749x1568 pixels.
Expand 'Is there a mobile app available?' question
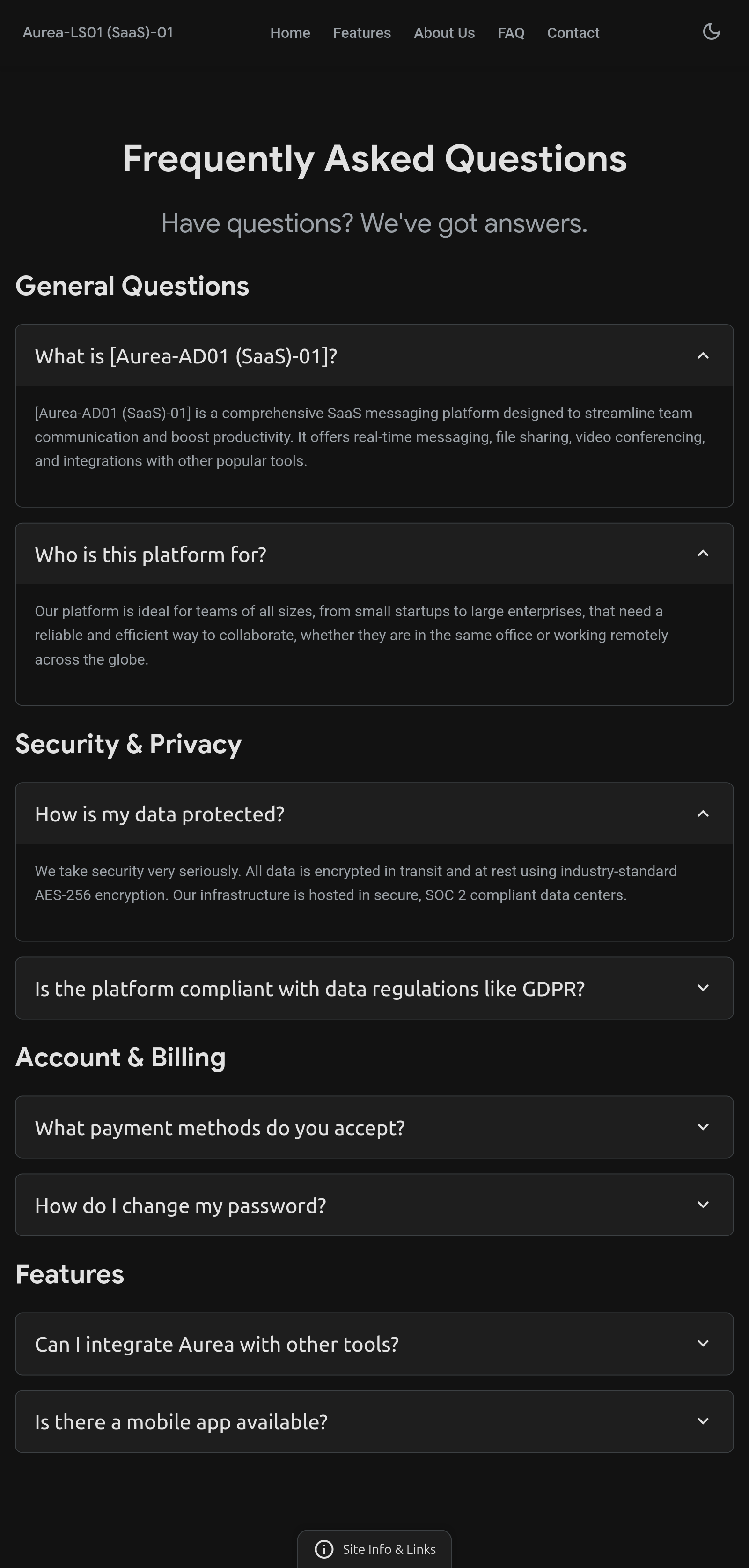[181, 1422]
